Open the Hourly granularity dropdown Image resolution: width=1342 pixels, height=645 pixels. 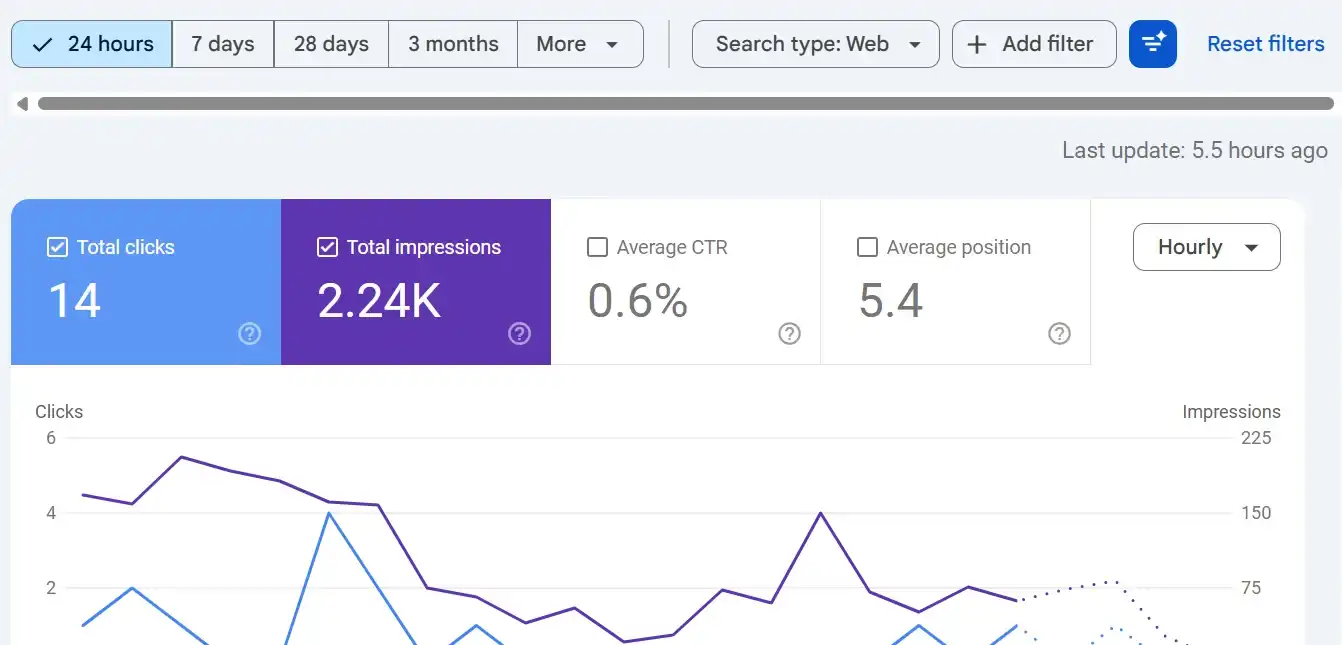(1207, 247)
